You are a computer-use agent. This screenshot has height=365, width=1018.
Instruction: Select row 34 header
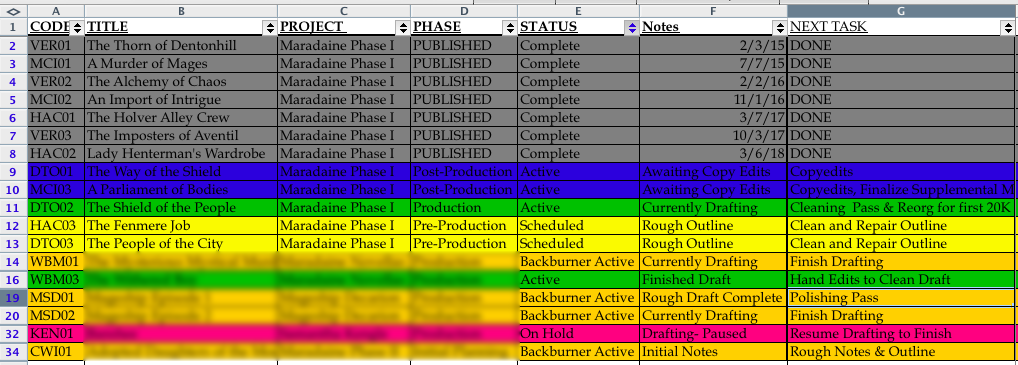(x=14, y=351)
